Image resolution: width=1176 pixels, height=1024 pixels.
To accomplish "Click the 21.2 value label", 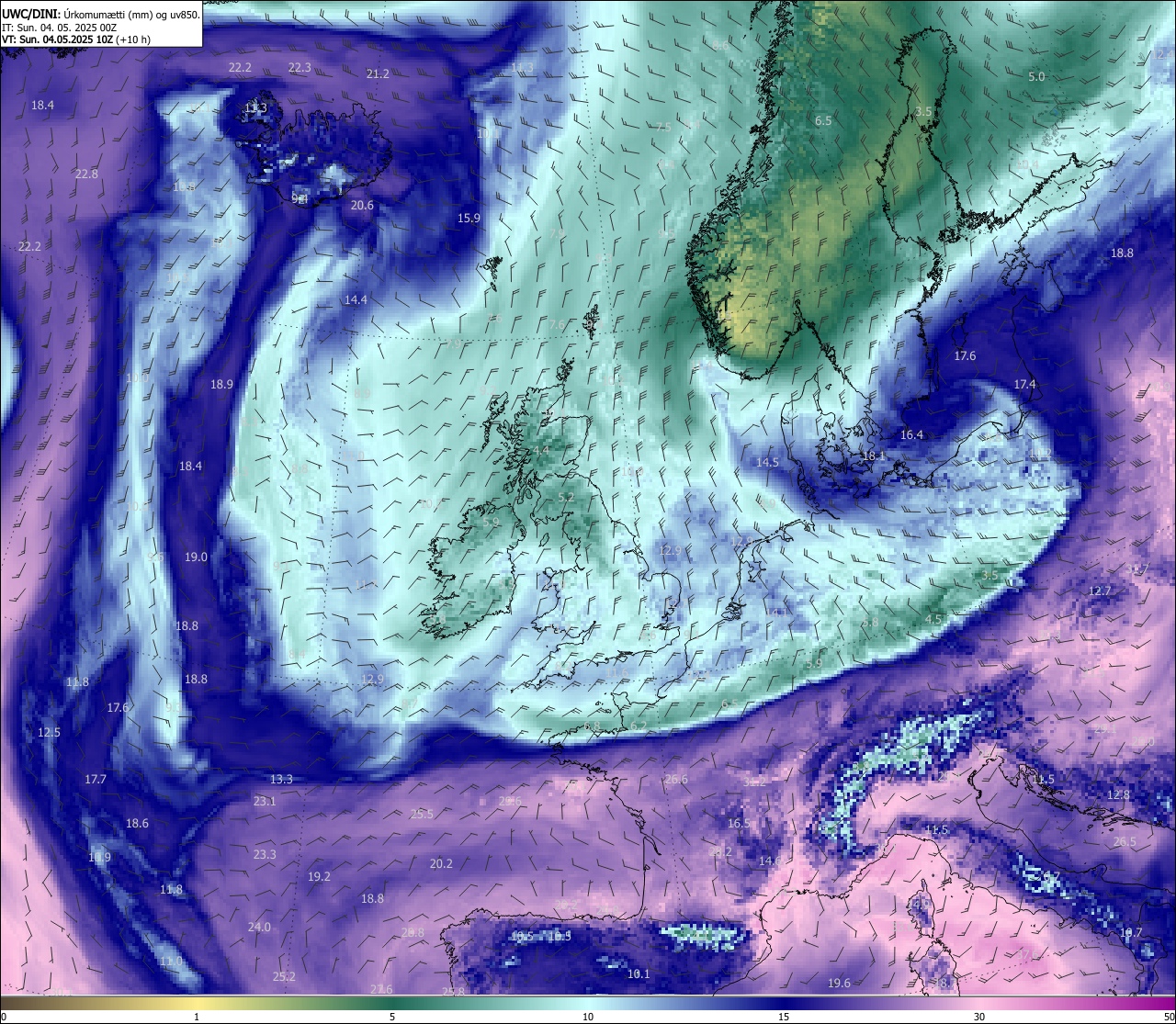I will (x=378, y=73).
